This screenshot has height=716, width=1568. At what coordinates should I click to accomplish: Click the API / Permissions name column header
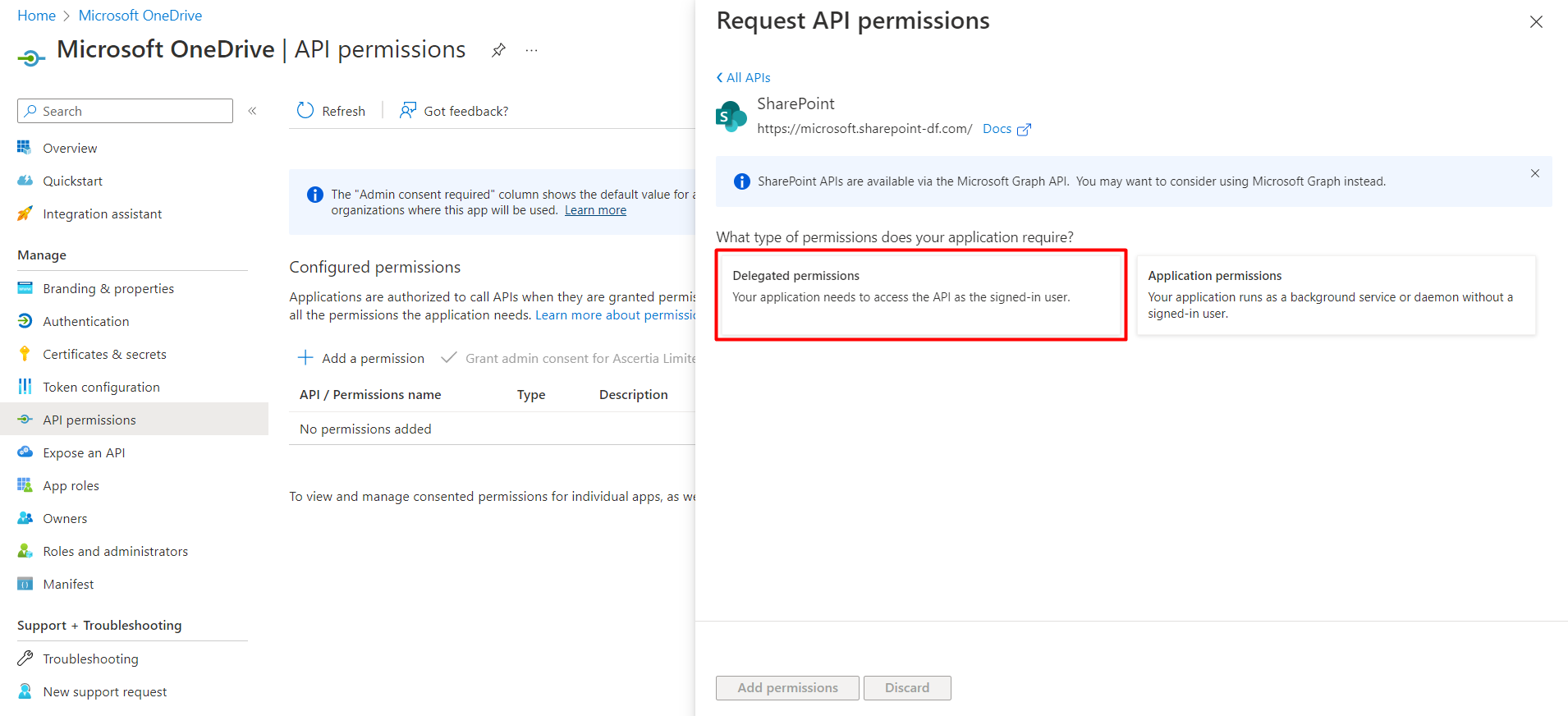(370, 395)
